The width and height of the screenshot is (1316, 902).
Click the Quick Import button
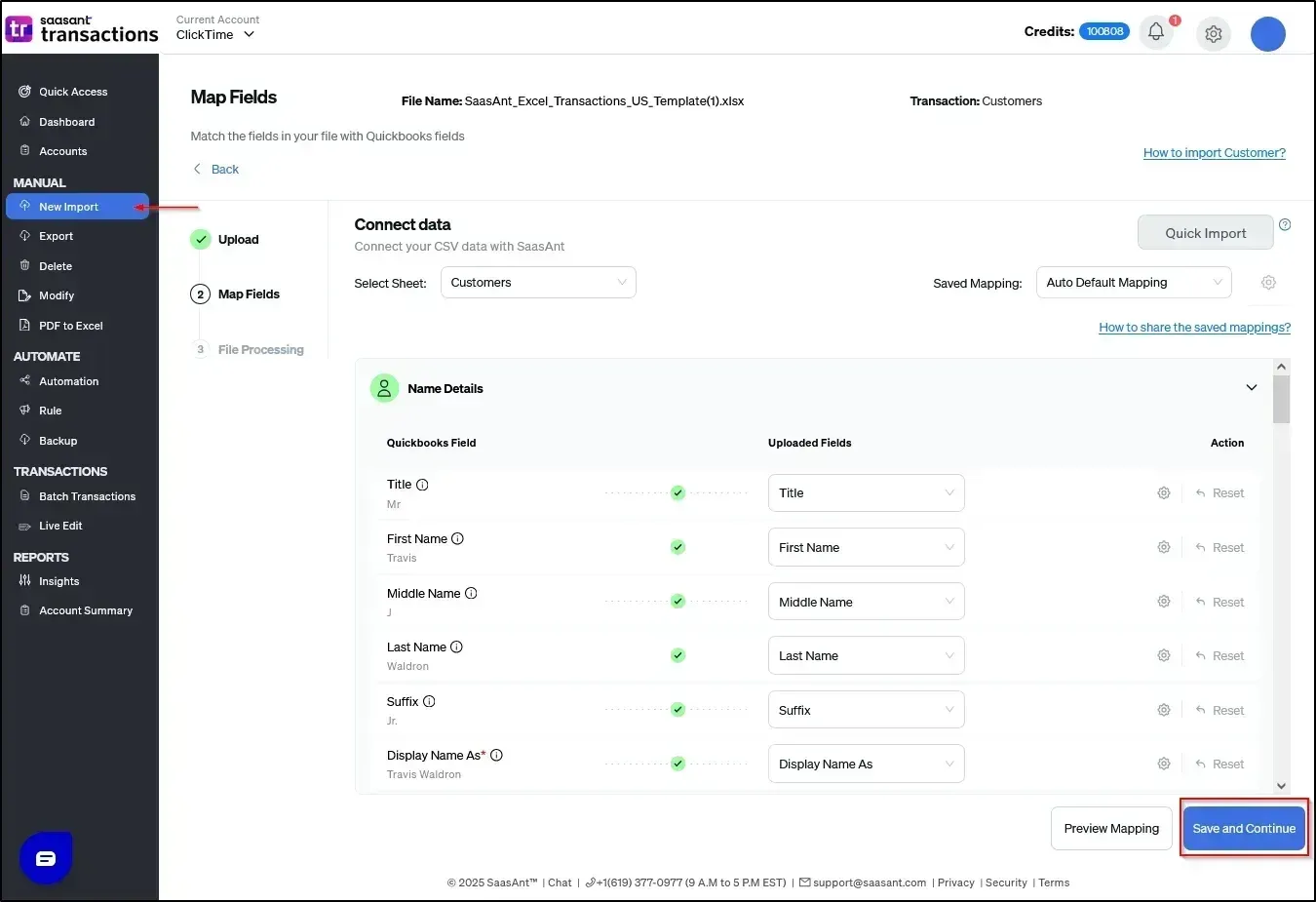(x=1206, y=233)
